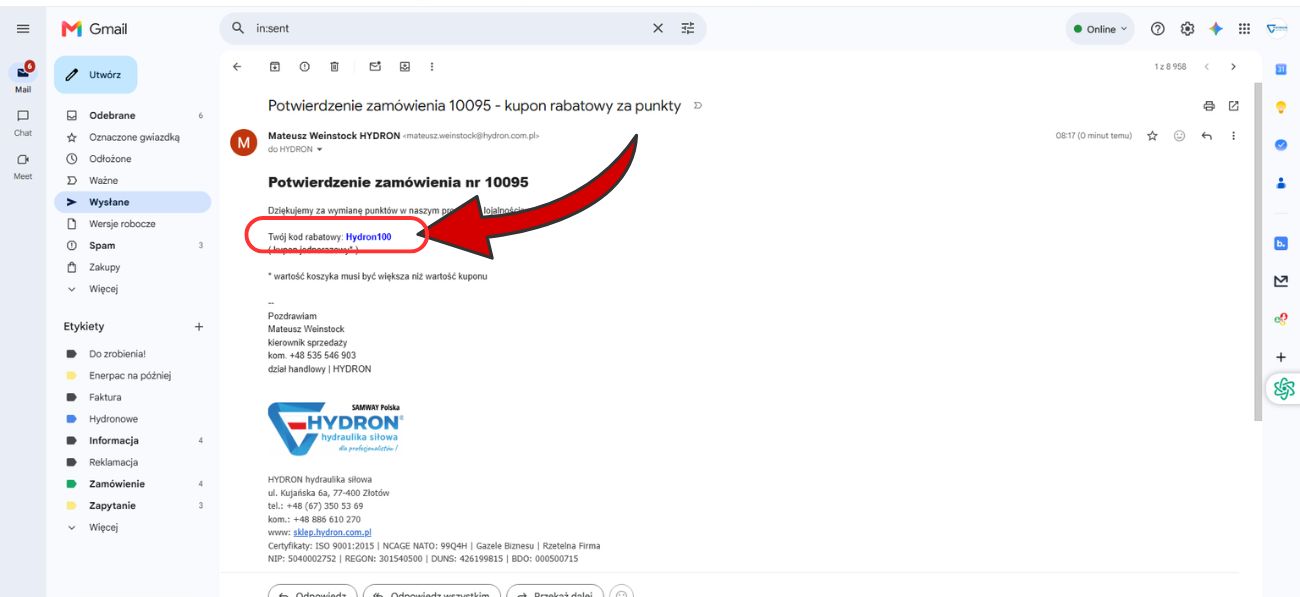Toggle the importance marker beside subject
The height and width of the screenshot is (597, 1300).
697,106
